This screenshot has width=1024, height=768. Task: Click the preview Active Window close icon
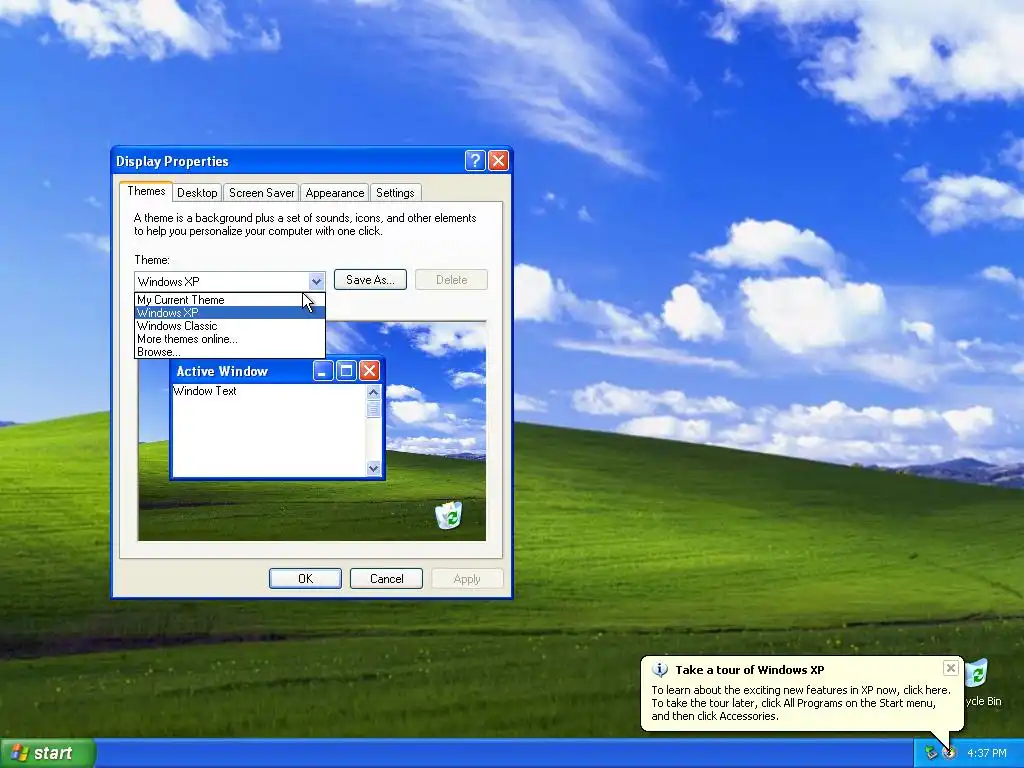coord(369,371)
